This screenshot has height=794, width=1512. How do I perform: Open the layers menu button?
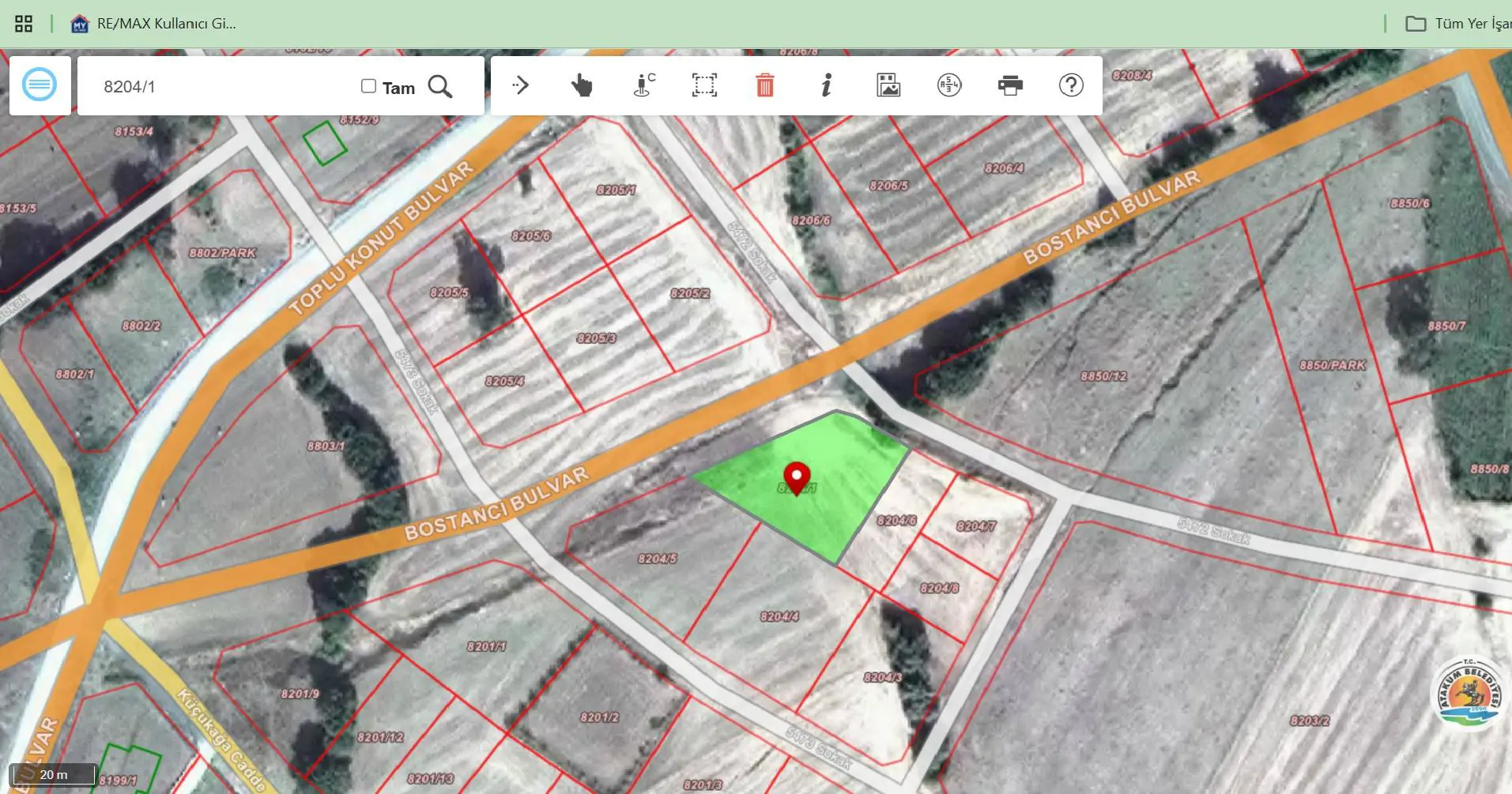click(x=40, y=85)
